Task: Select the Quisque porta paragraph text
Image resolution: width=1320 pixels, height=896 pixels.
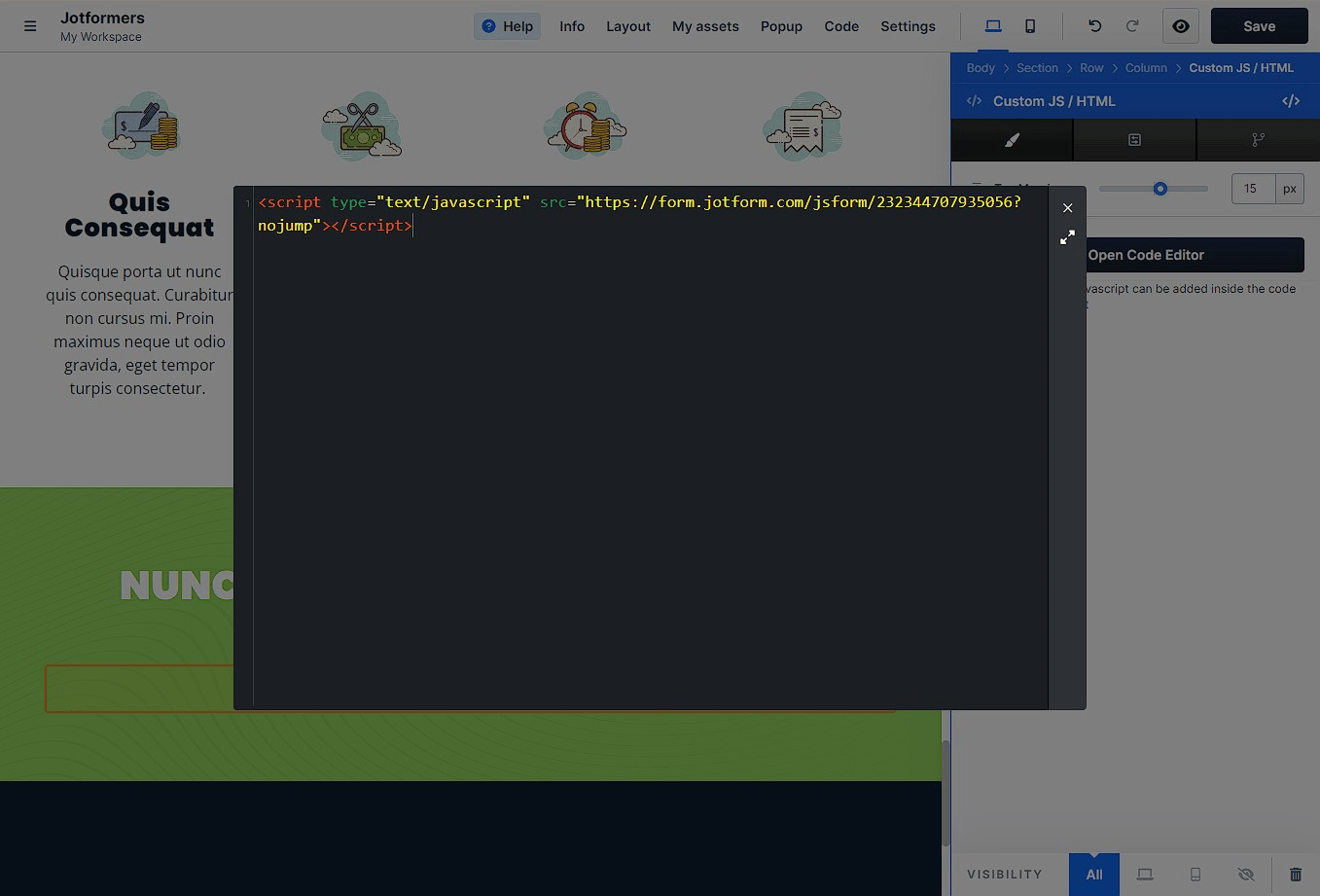Action: (x=139, y=330)
